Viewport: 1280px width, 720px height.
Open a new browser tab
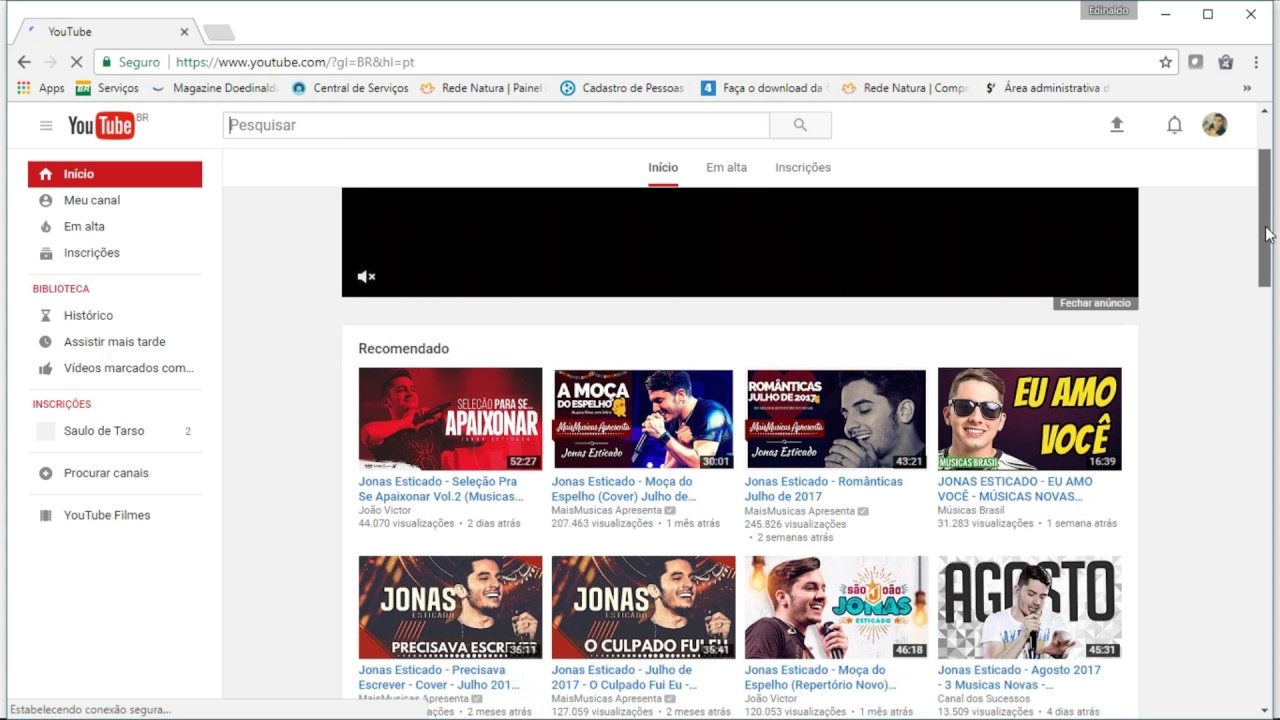click(219, 33)
